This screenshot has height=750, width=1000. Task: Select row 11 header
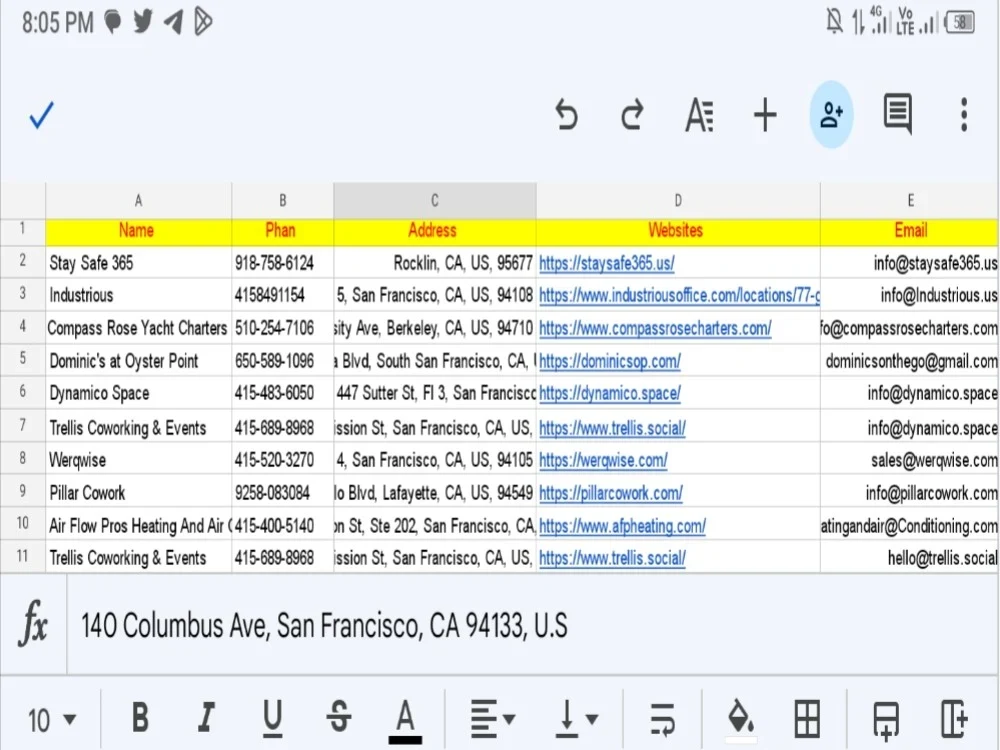23,557
